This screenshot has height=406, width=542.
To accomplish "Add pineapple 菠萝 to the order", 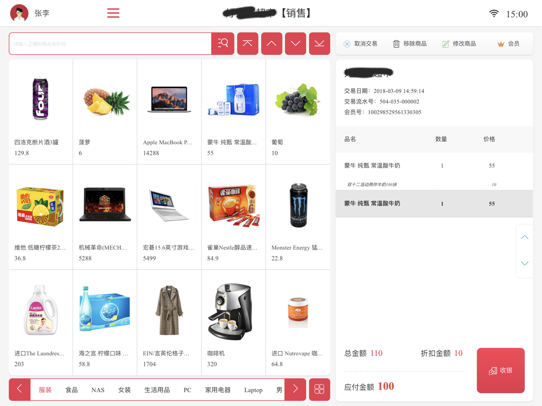I will coord(105,112).
